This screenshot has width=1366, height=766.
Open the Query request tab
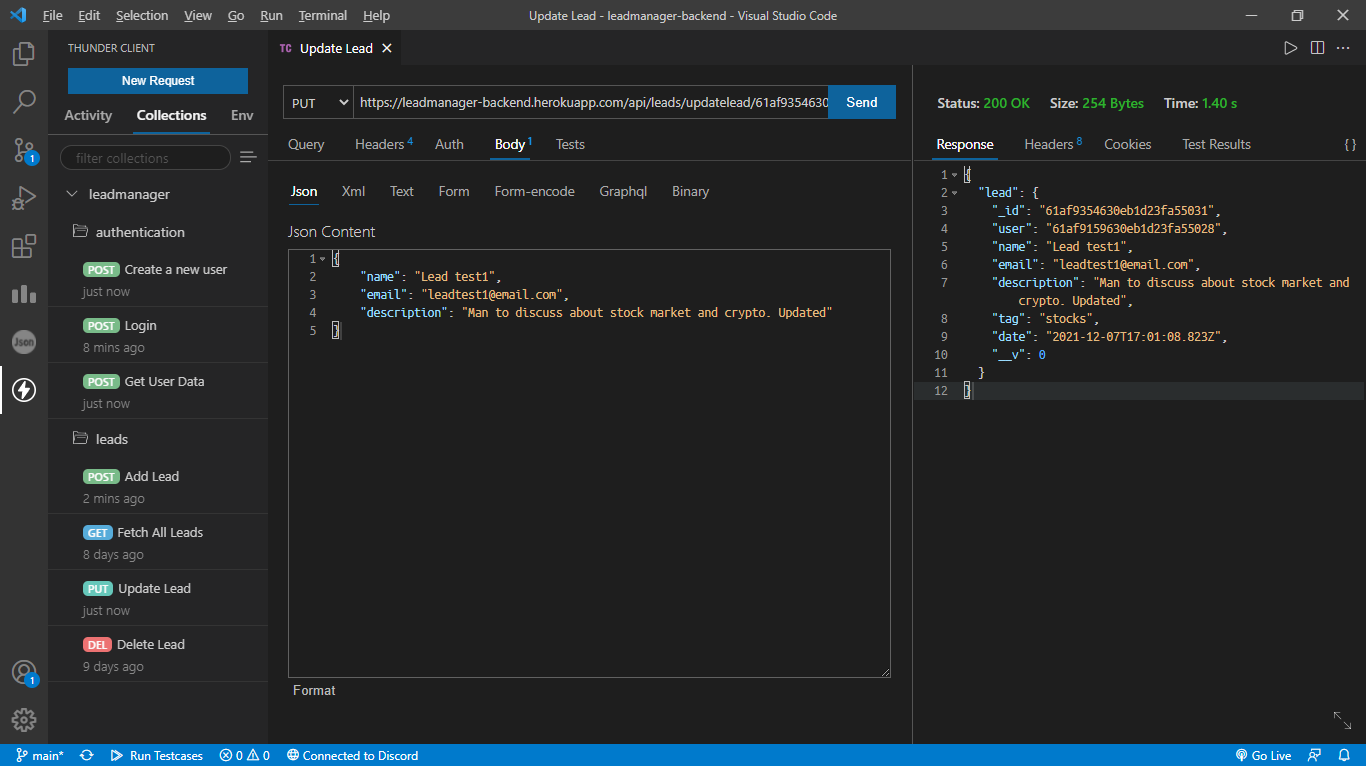tap(306, 144)
